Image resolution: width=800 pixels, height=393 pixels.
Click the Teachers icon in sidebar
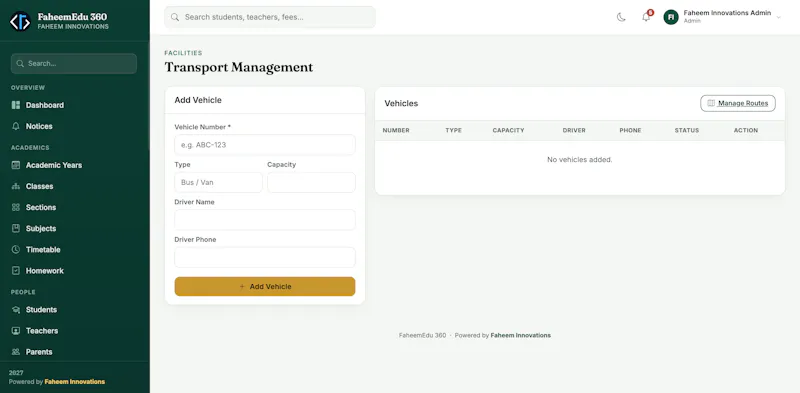(16, 331)
